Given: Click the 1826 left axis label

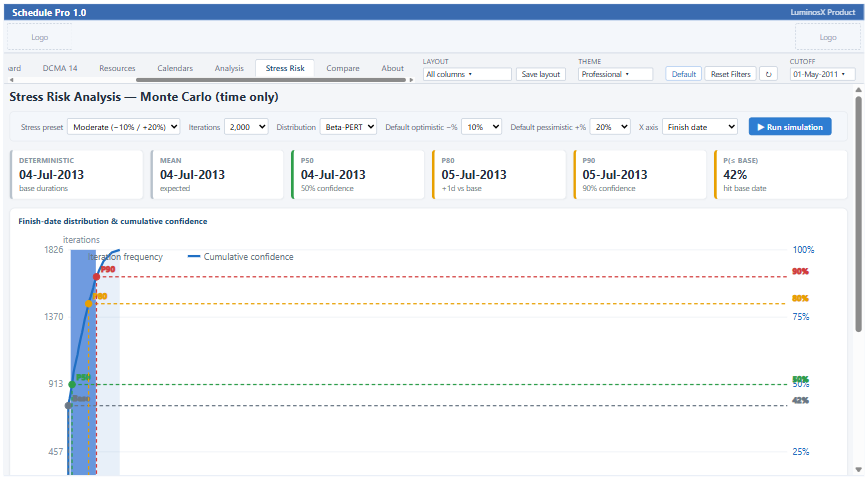Looking at the screenshot, I should [x=54, y=250].
